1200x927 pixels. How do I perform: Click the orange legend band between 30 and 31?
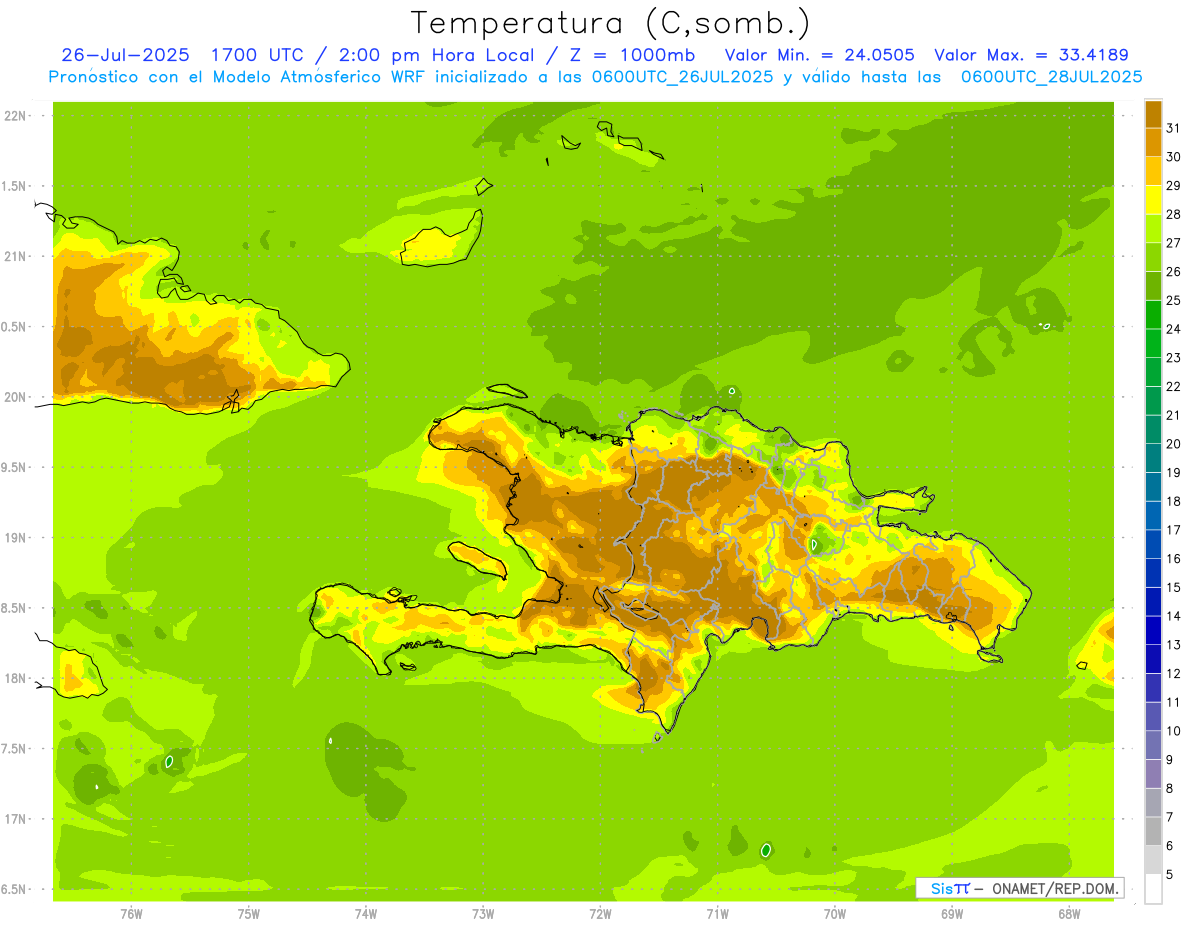[1153, 142]
